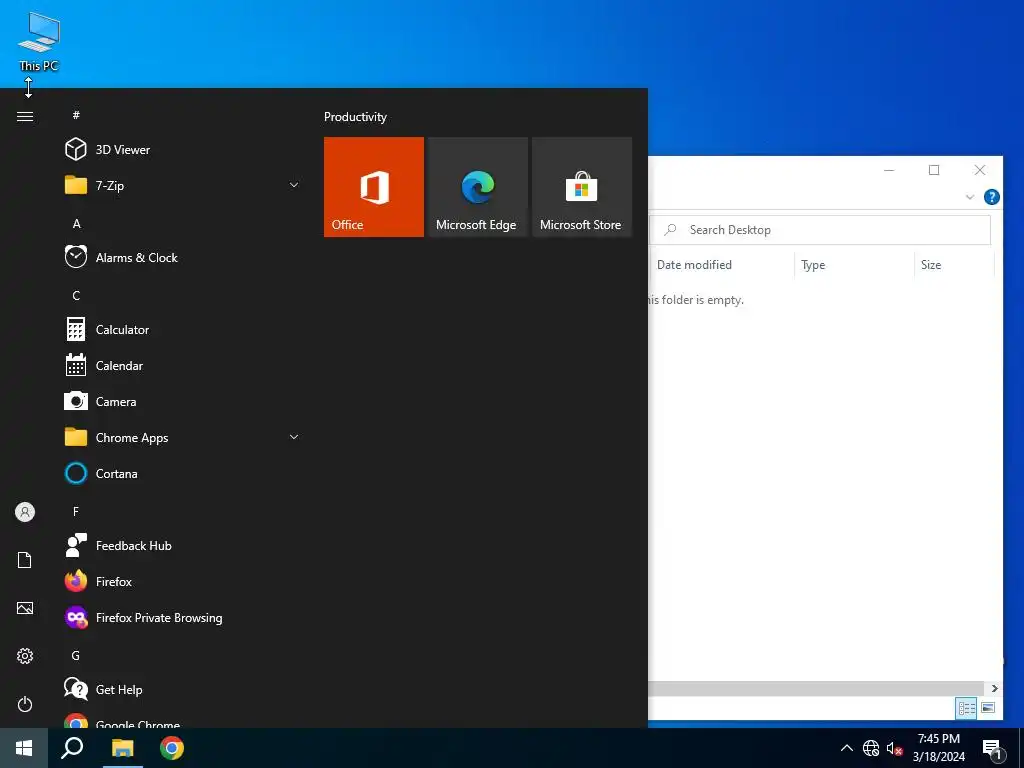Launch Cortana from the app list

point(183,473)
